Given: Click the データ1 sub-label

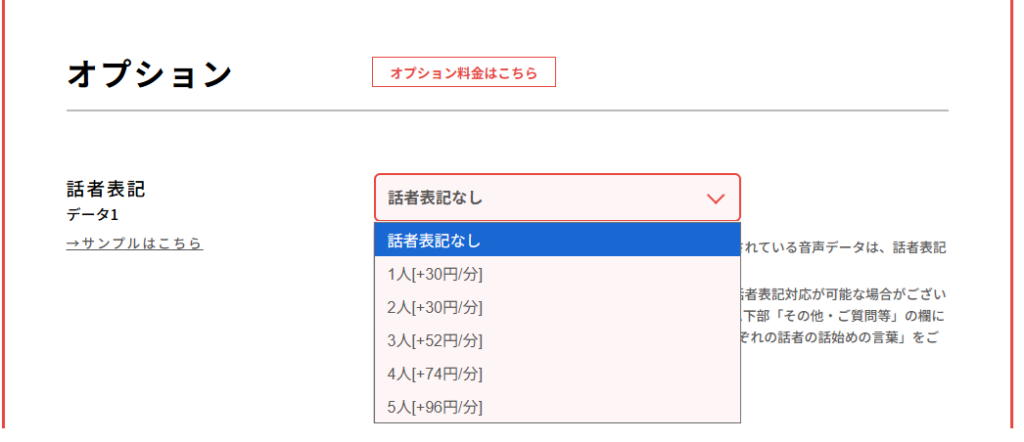Looking at the screenshot, I should pos(93,214).
